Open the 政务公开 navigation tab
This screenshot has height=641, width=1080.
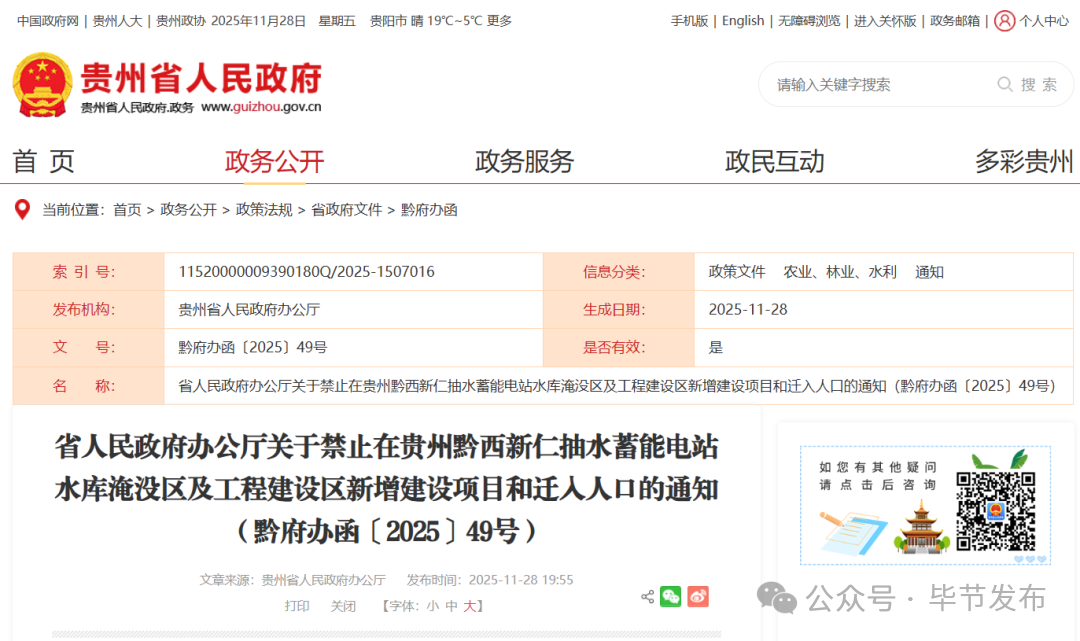tap(274, 161)
